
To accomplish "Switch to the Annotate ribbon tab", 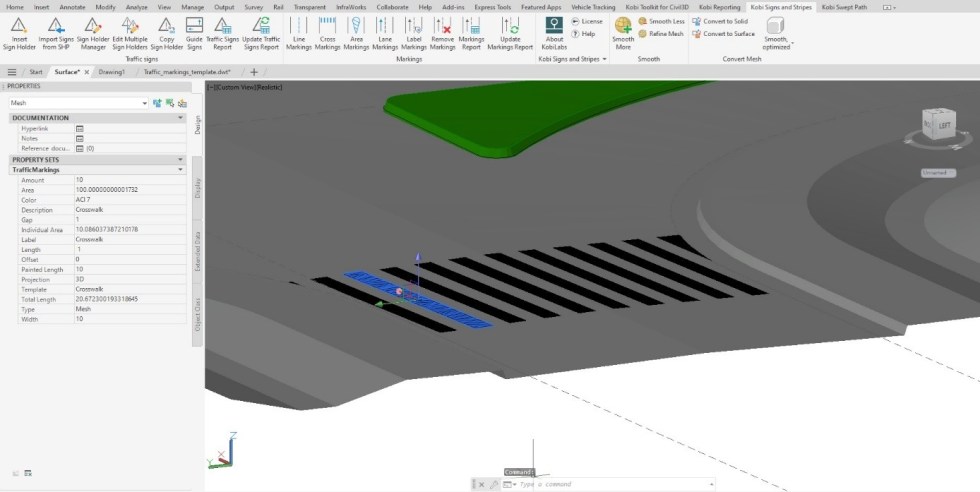I will click(72, 8).
